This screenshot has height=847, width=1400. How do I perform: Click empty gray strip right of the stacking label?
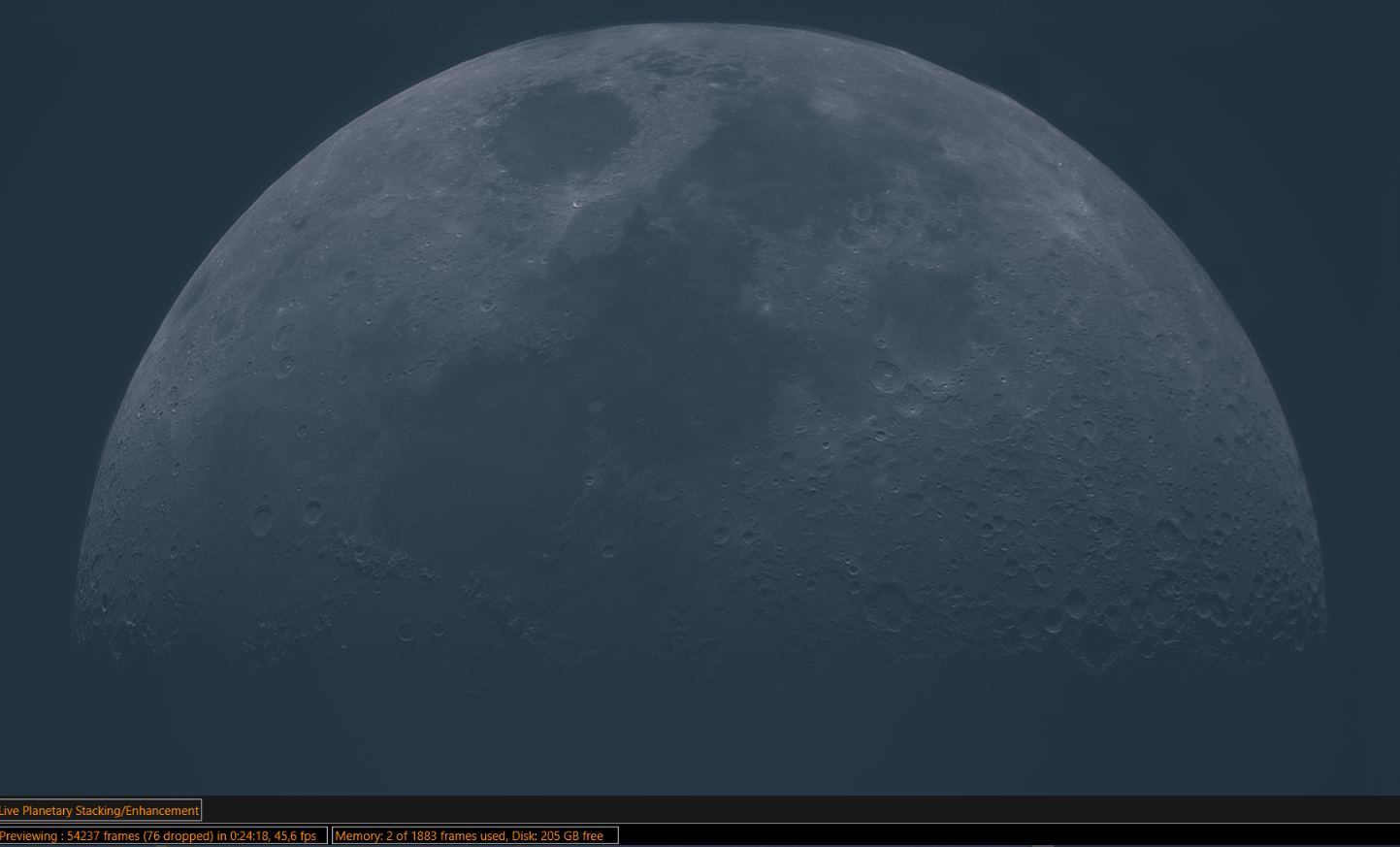[x=776, y=810]
